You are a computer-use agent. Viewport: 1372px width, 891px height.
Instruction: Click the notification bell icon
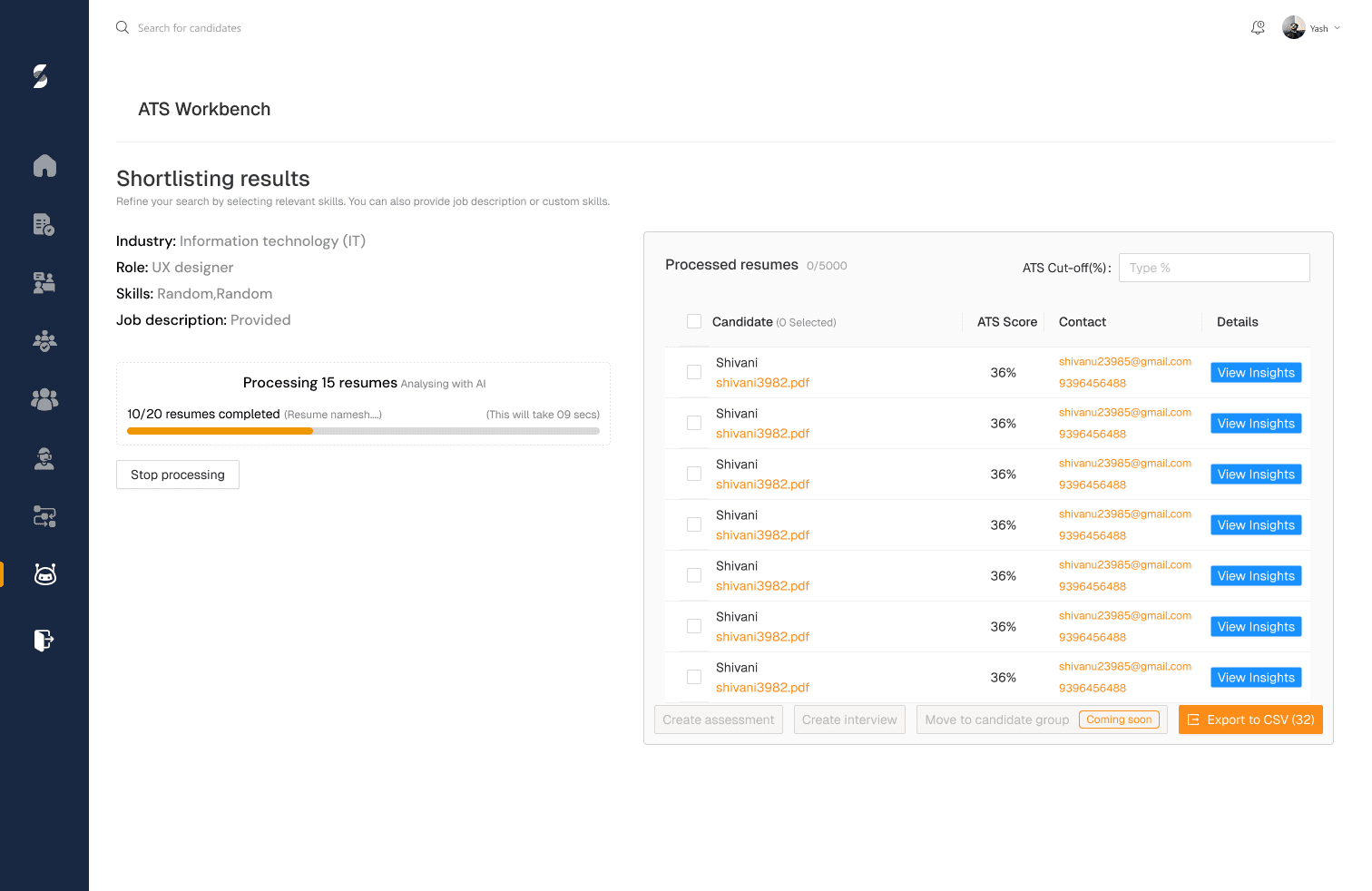coord(1258,28)
